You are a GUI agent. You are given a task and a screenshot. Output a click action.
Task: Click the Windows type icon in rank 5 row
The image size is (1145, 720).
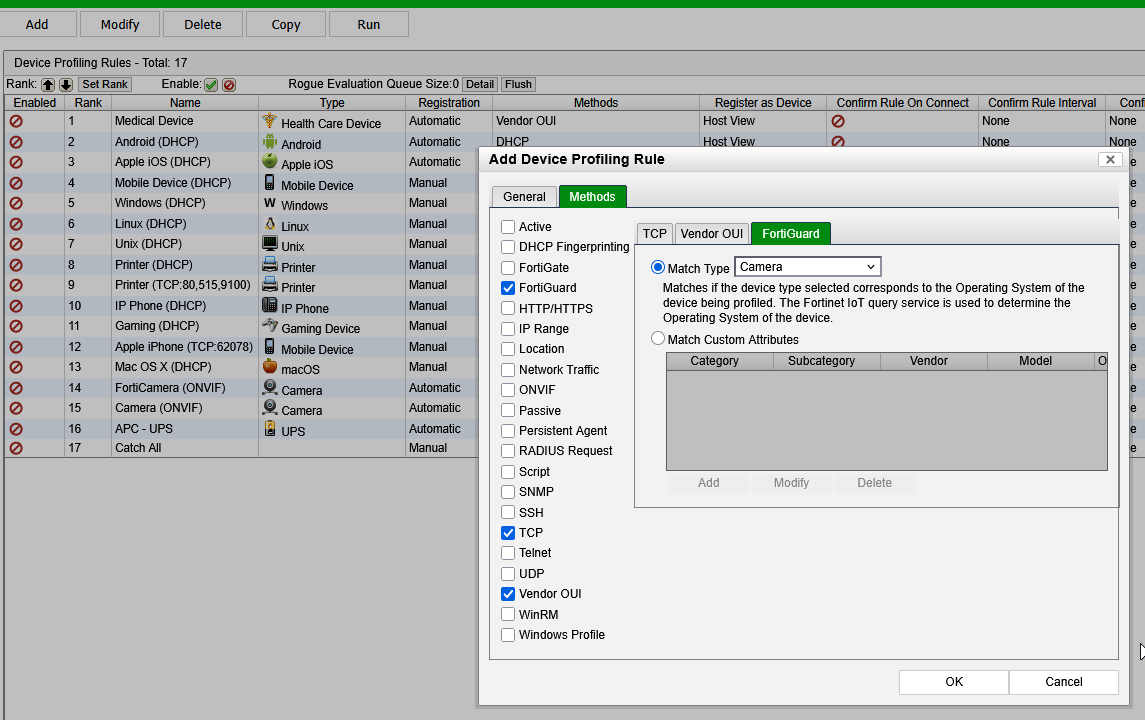click(269, 202)
